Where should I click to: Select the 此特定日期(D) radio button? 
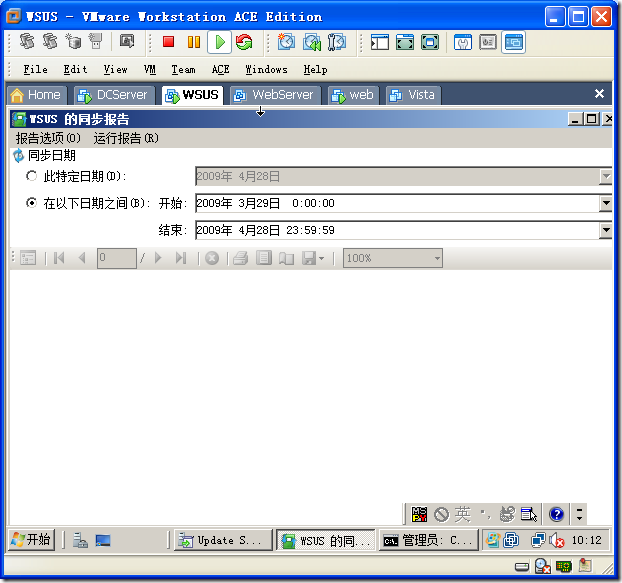pyautogui.click(x=31, y=176)
